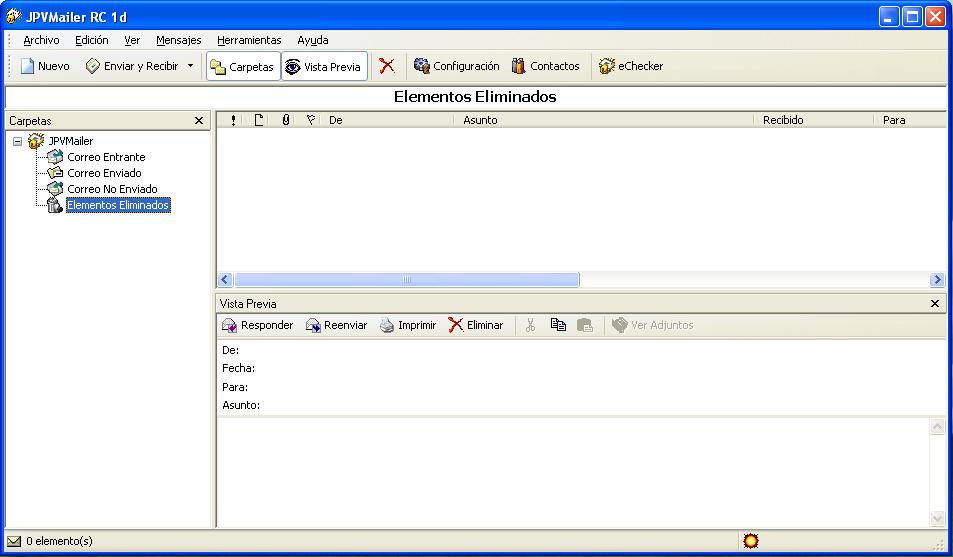Sort by flag column header
This screenshot has height=557, width=953.
point(311,120)
